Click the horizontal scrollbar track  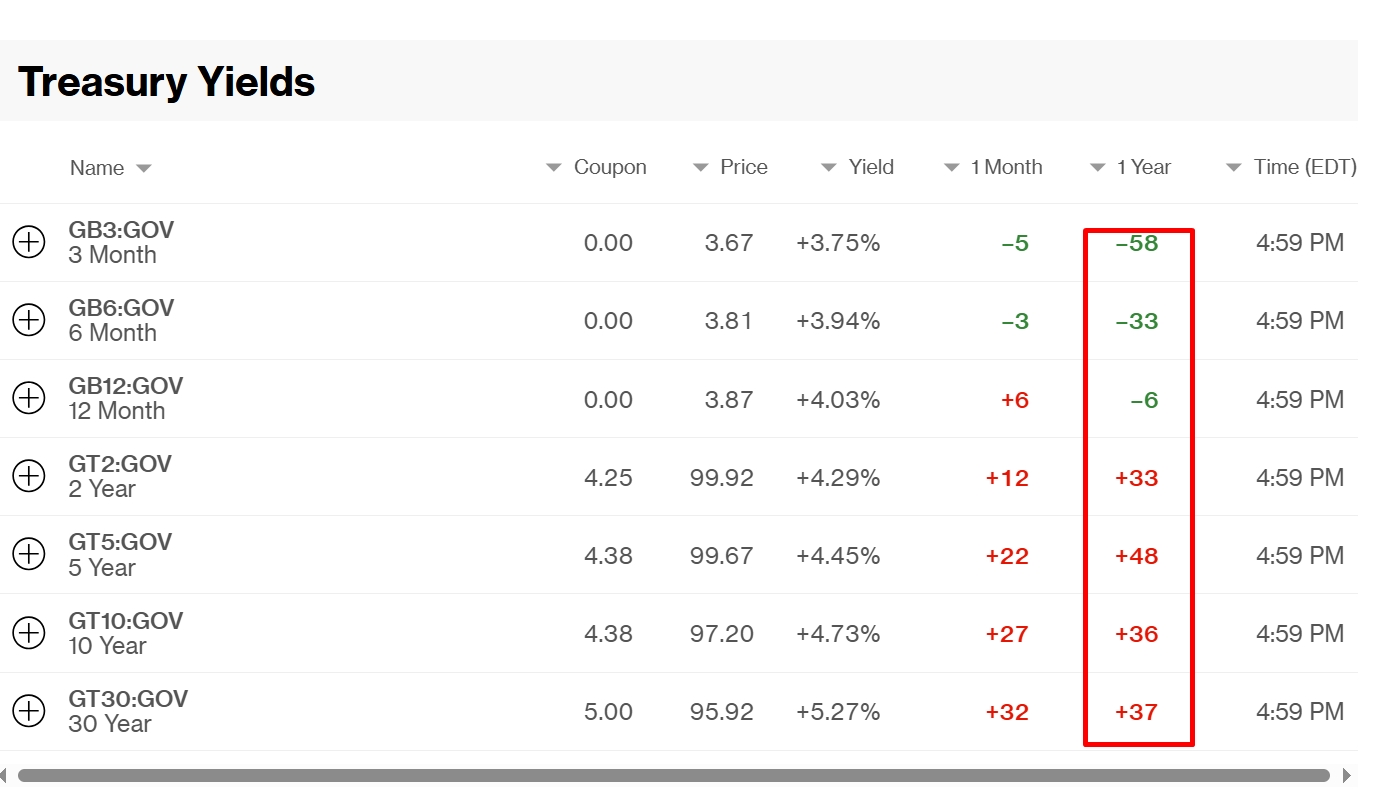tap(674, 775)
